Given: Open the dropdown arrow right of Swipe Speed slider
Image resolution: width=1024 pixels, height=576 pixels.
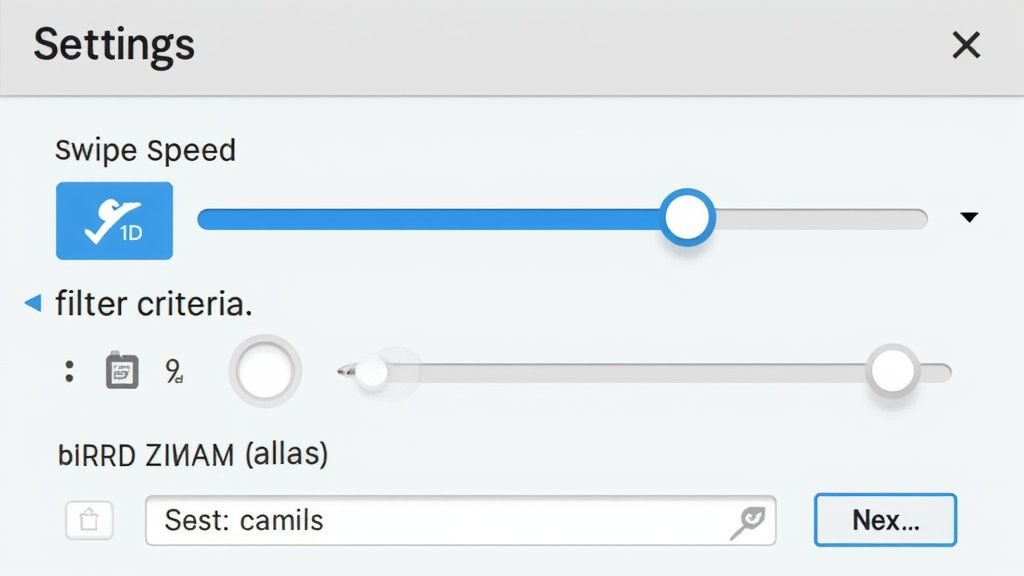Looking at the screenshot, I should 969,217.
